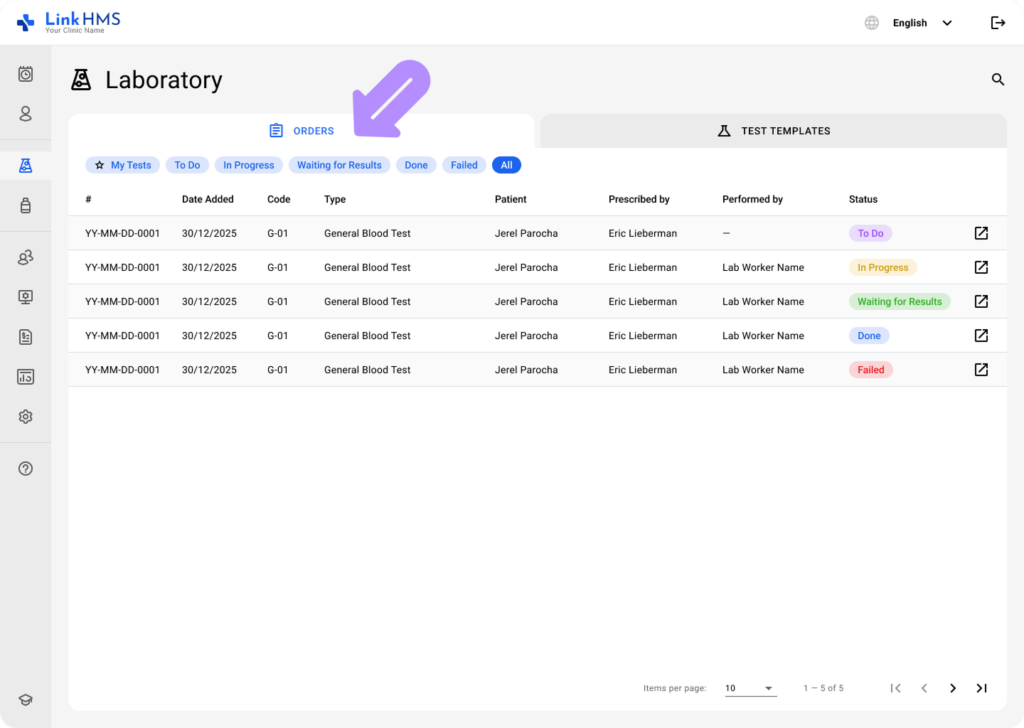
Task: Open the To Do order details icon
Action: coord(981,233)
